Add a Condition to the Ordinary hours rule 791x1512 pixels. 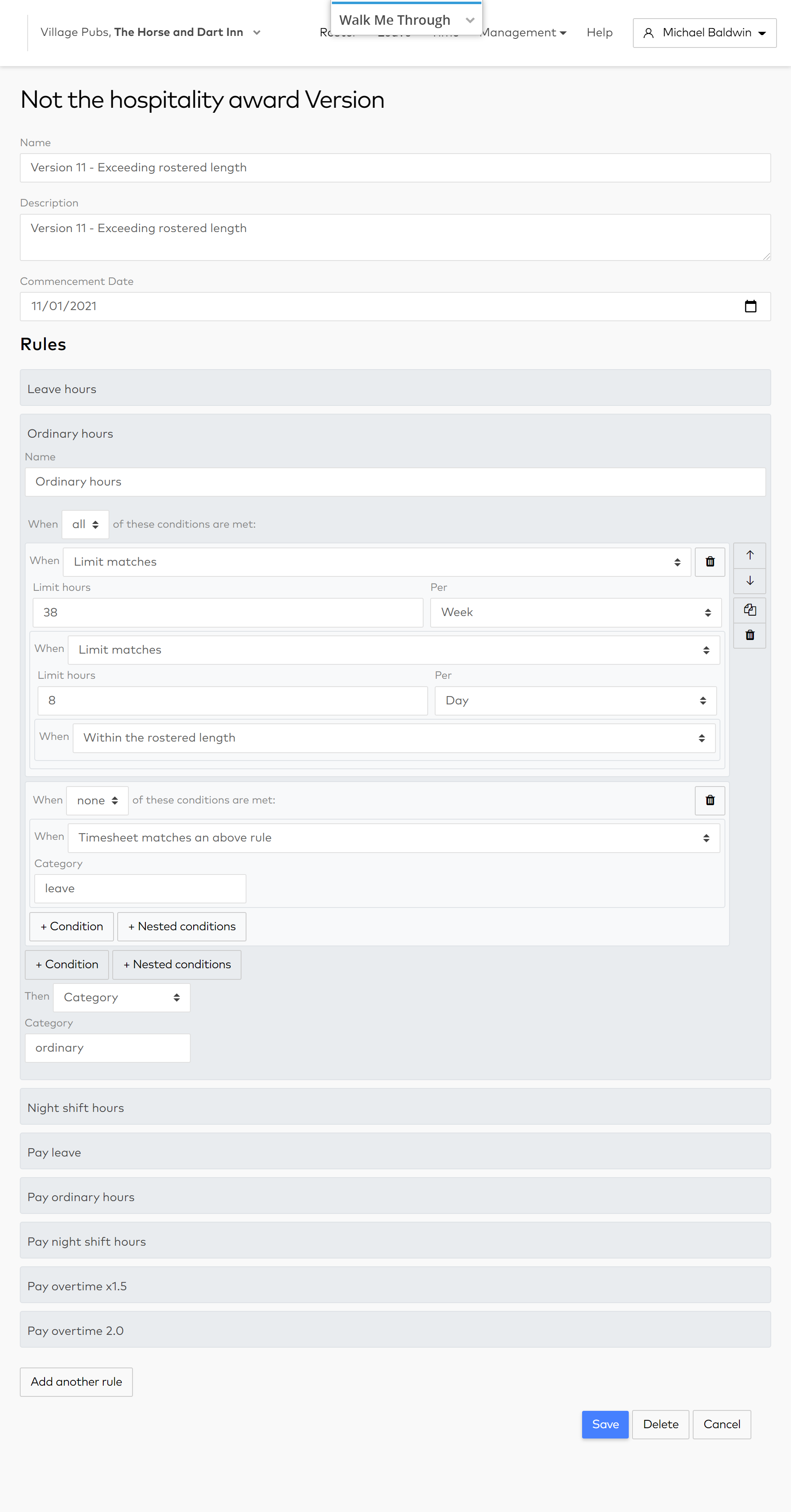click(x=67, y=965)
